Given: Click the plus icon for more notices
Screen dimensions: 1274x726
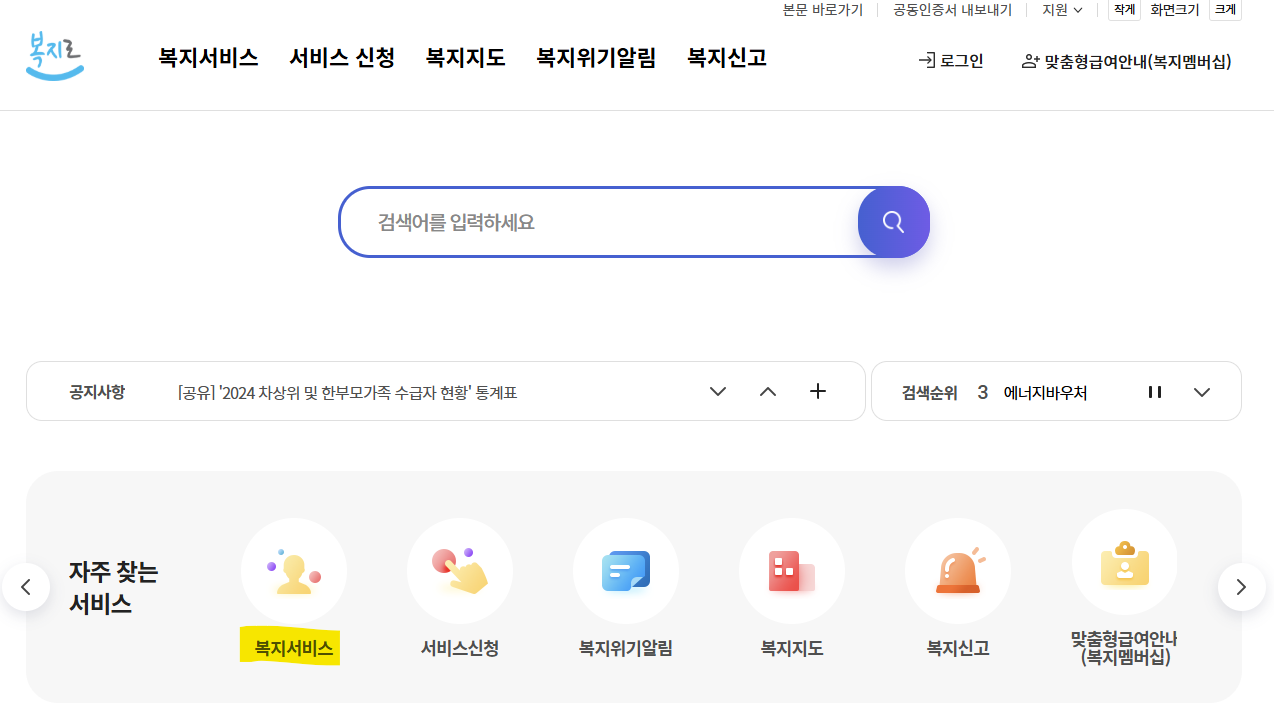Looking at the screenshot, I should 818,391.
